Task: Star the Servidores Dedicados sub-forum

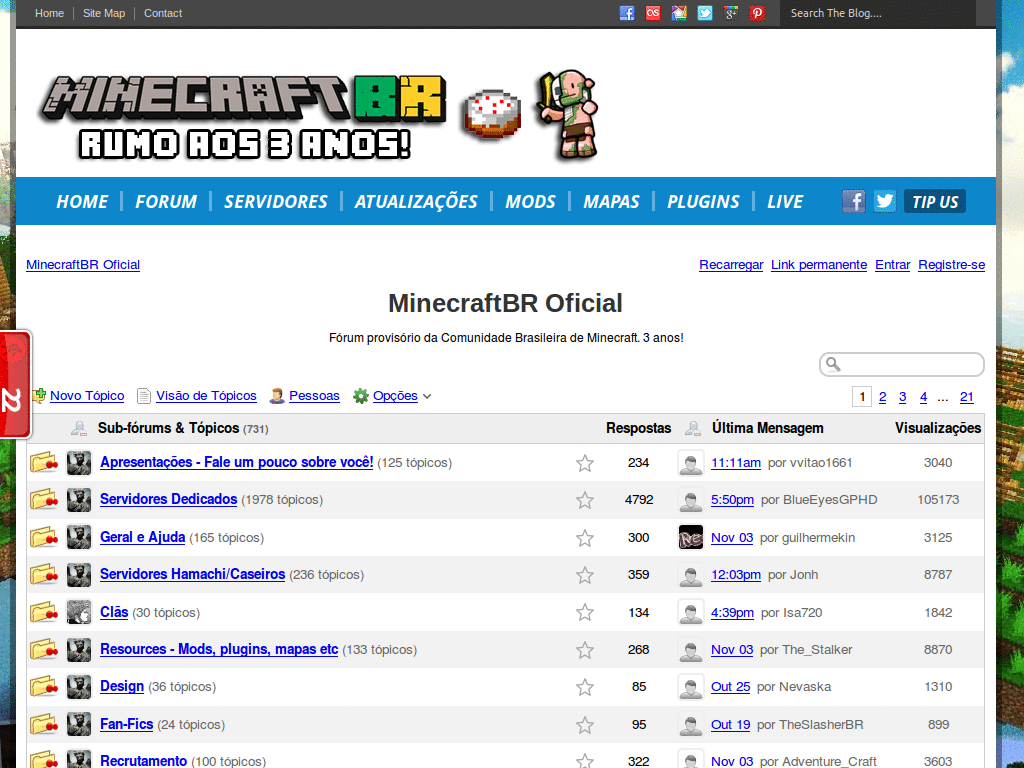Action: tap(584, 500)
